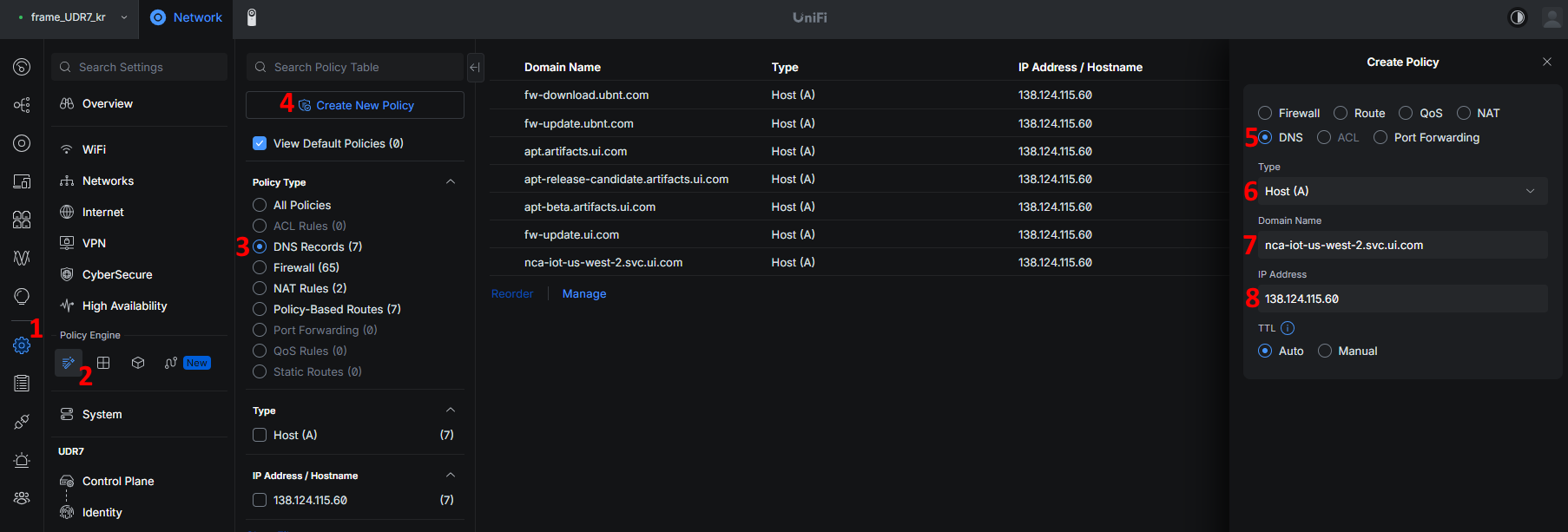Viewport: 1568px width, 532px height.
Task: Collapse the Policy Type filter section
Action: [x=450, y=181]
